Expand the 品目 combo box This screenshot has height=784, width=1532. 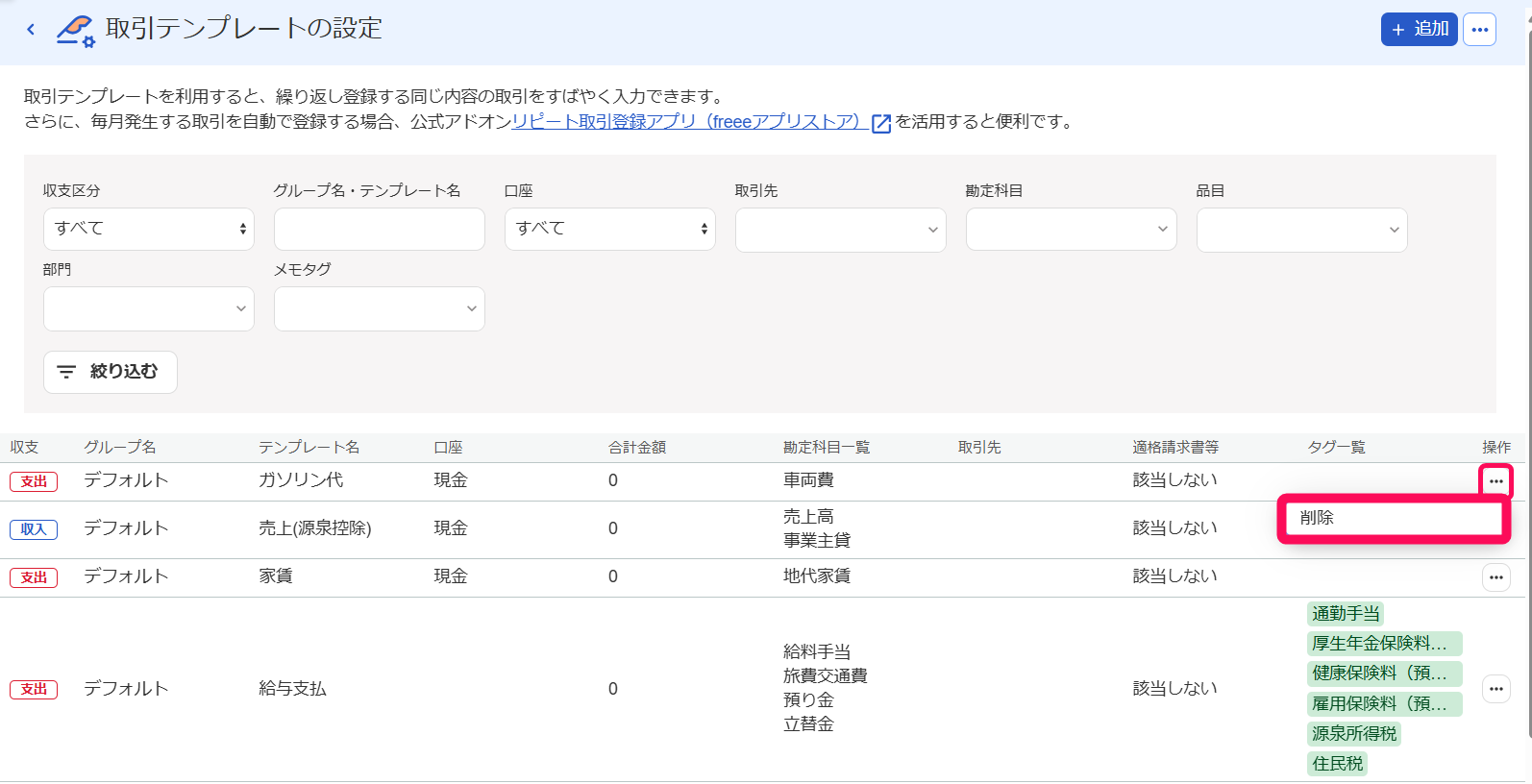point(1302,230)
